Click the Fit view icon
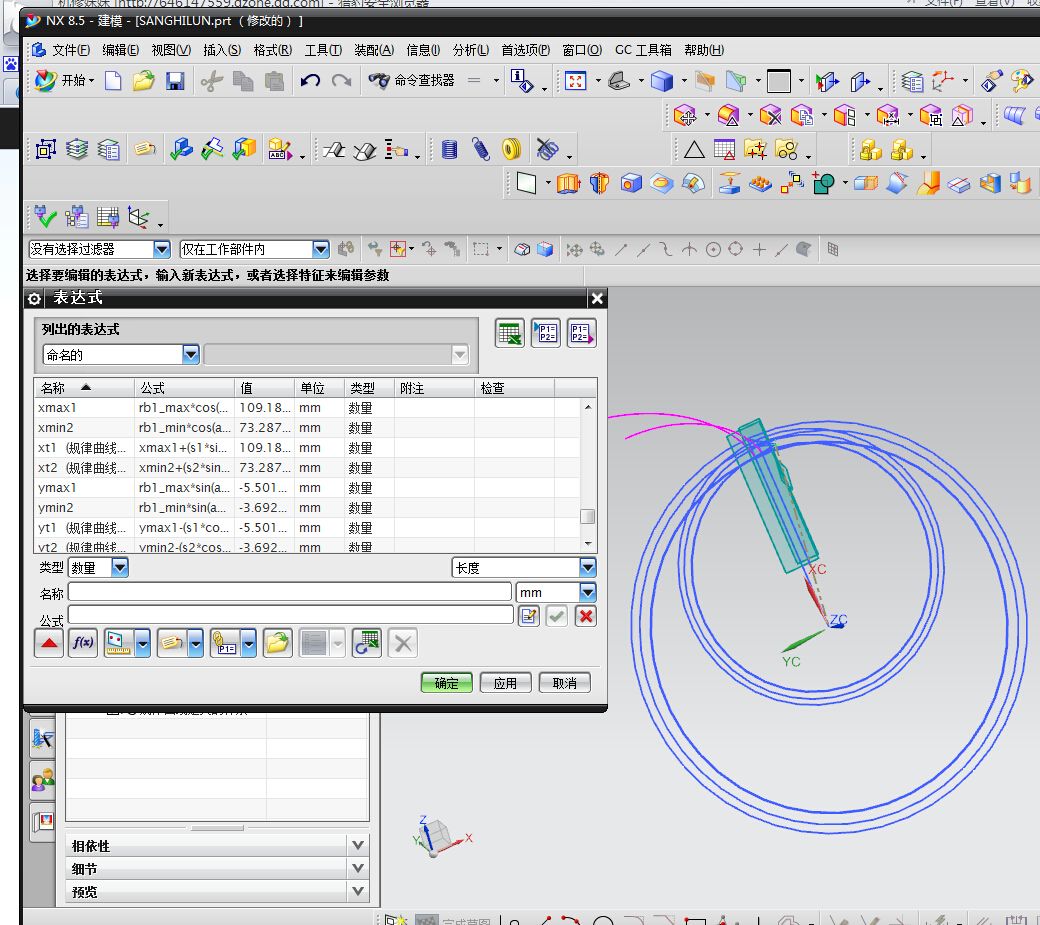 point(575,81)
